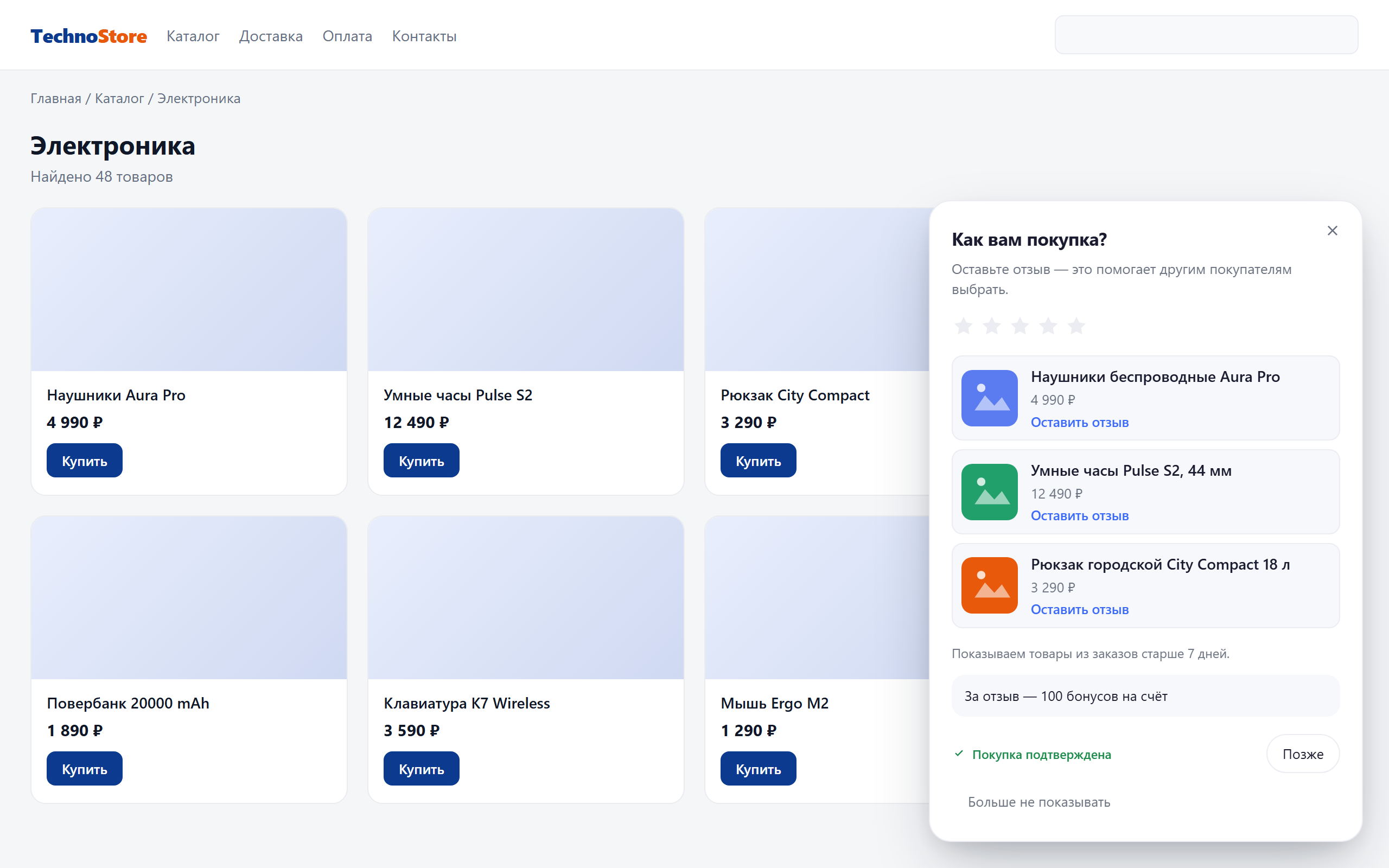Click the search field in the header
Image resolution: width=1389 pixels, height=868 pixels.
[x=1207, y=35]
